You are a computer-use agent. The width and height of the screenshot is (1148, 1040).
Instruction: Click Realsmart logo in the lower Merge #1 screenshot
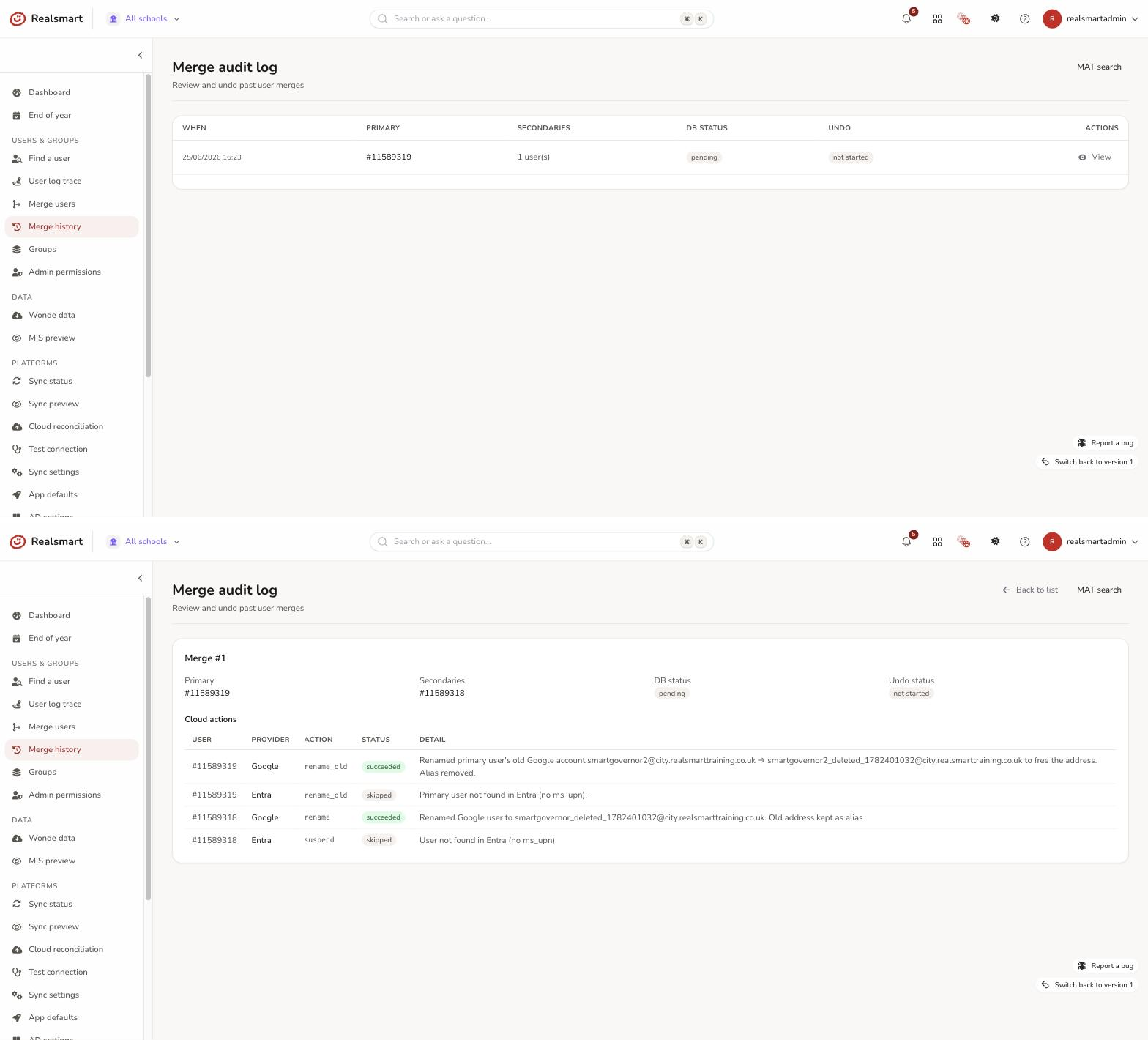point(46,541)
